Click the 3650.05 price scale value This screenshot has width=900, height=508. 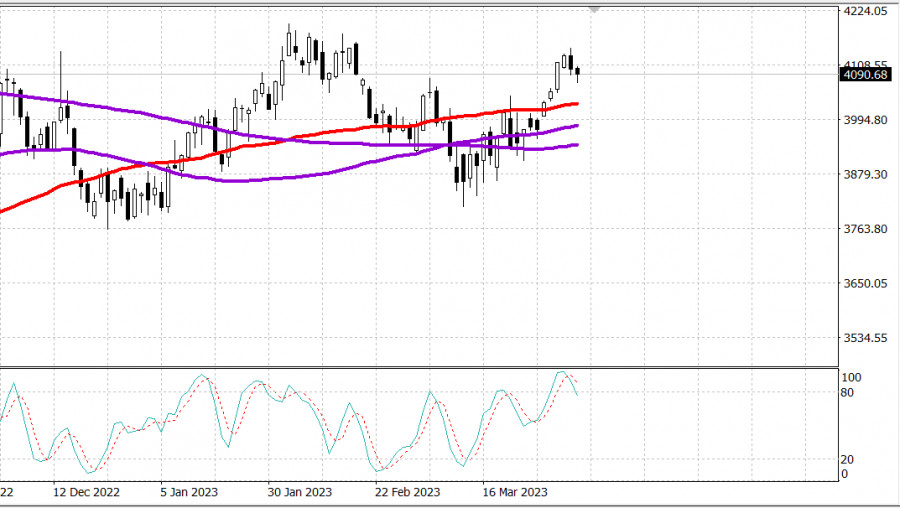click(866, 284)
